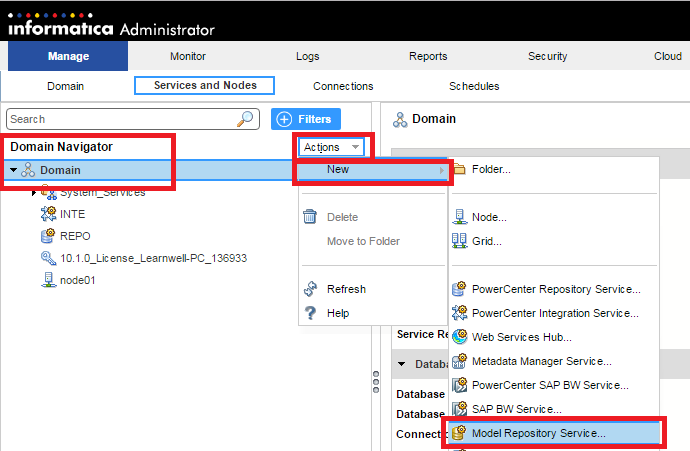Open the New submenu

coord(338,169)
